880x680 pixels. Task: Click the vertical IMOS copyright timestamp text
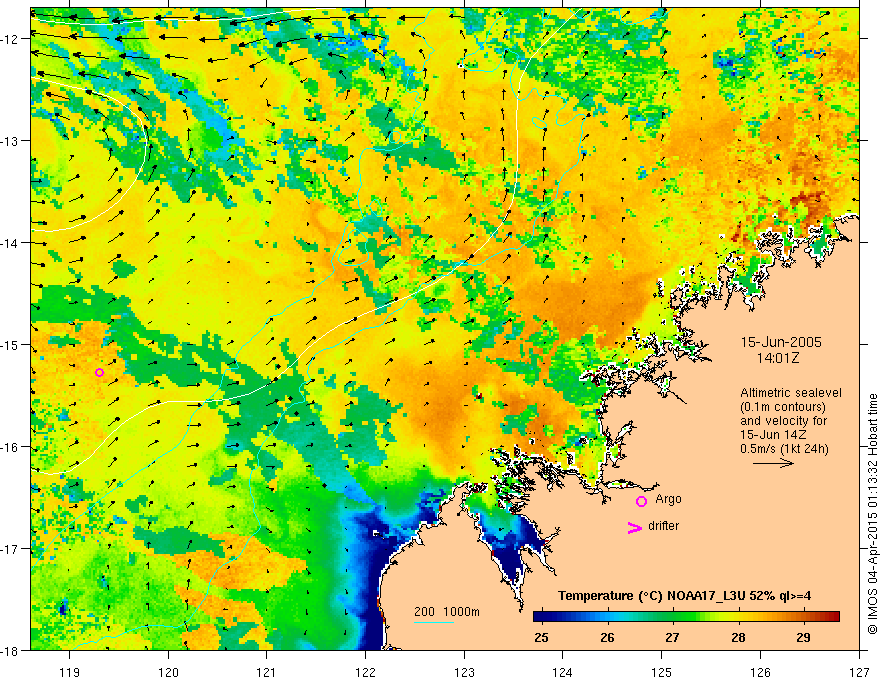(872, 514)
